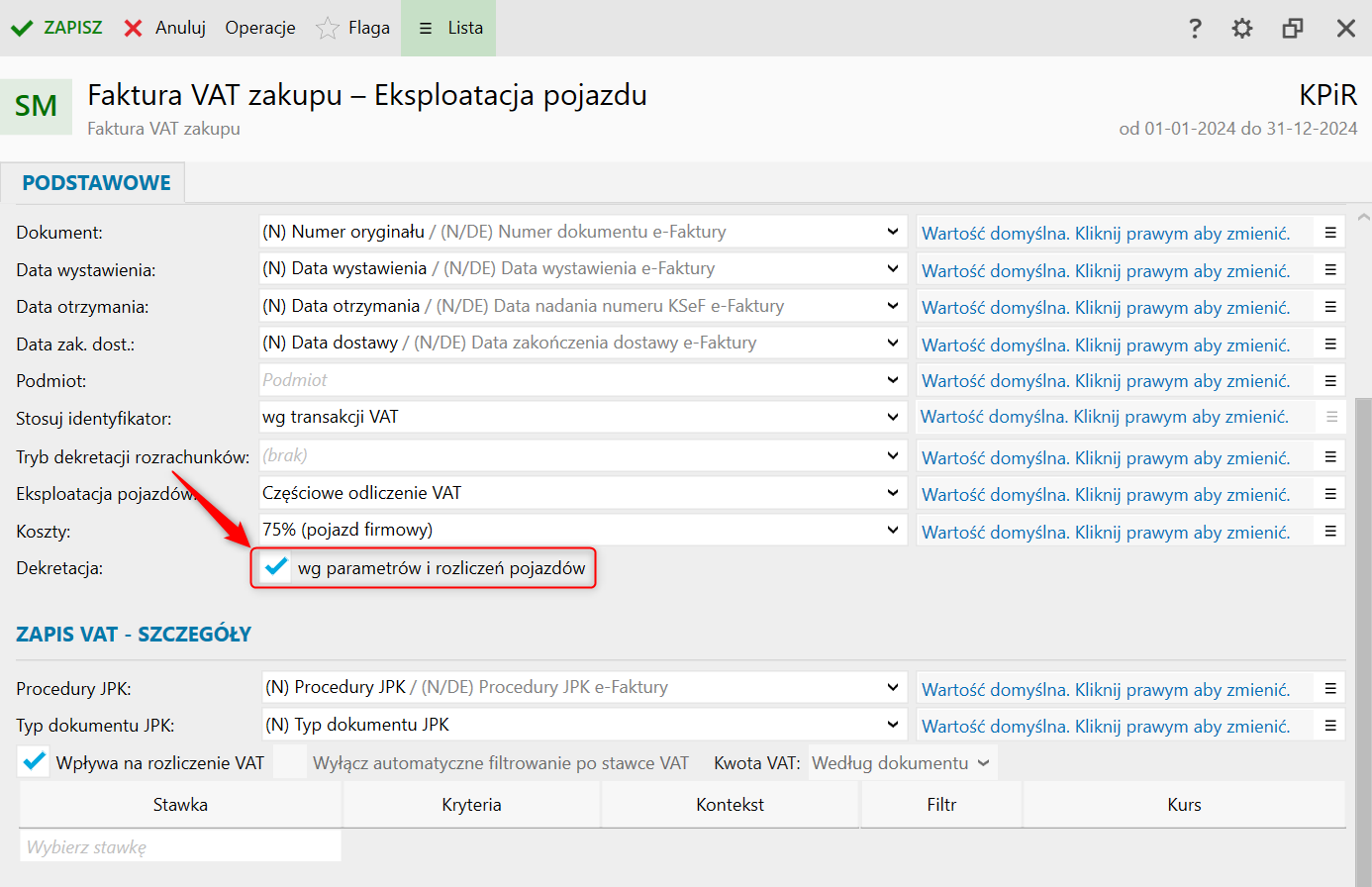
Task: Click the restore window icon
Action: 1293,29
